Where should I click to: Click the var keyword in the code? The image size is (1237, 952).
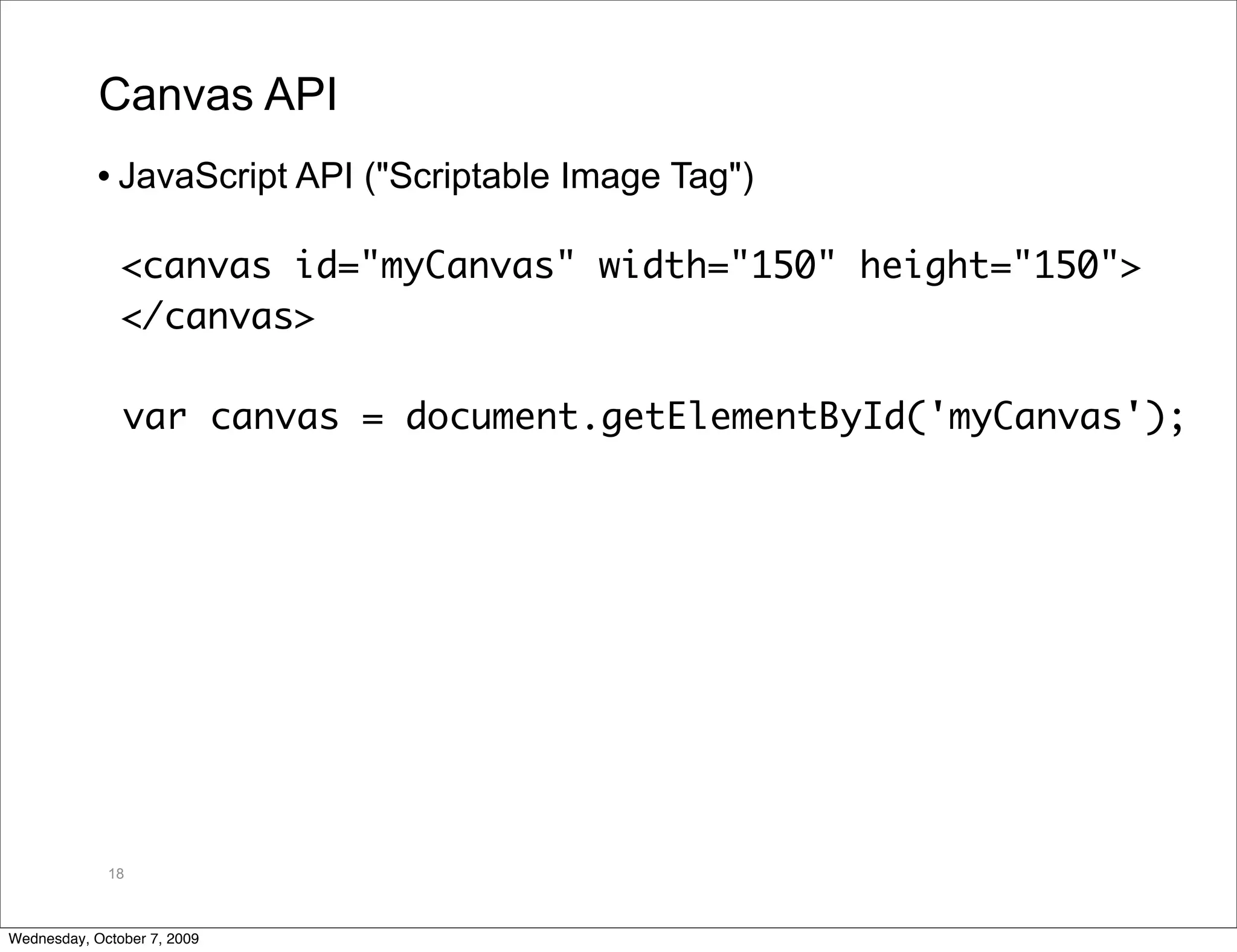tap(155, 417)
